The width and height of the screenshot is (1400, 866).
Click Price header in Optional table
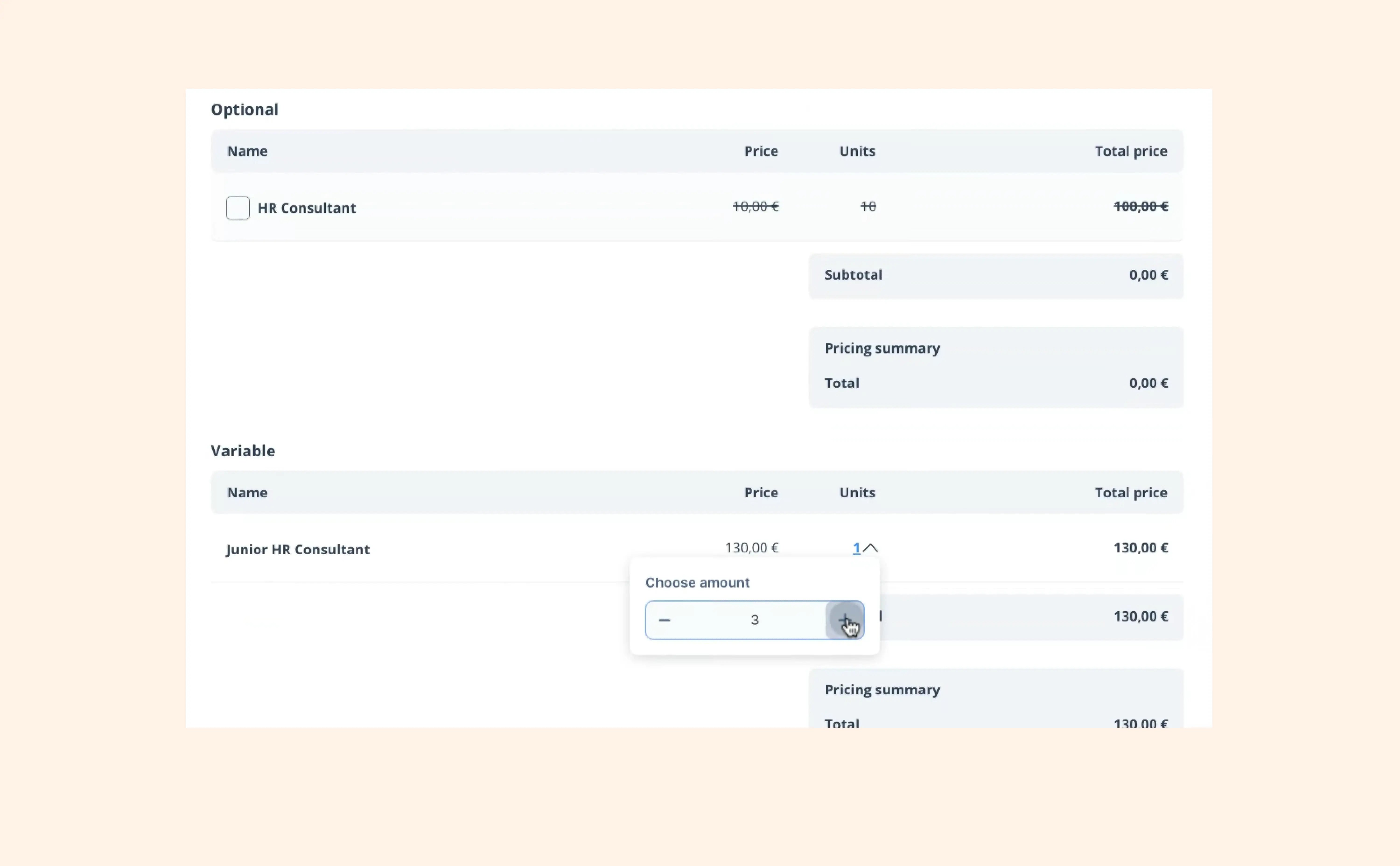point(760,151)
